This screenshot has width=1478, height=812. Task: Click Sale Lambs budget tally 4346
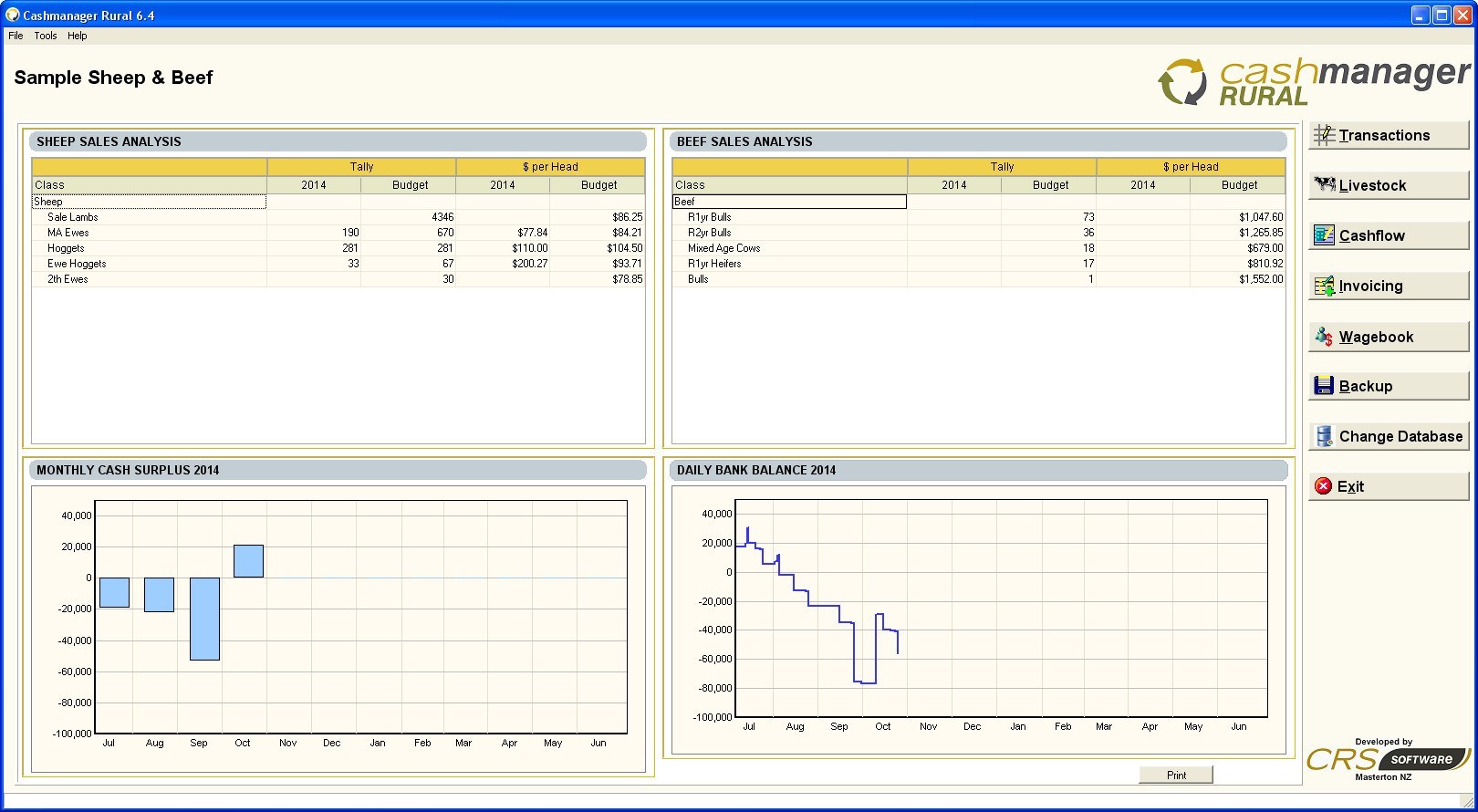[442, 217]
